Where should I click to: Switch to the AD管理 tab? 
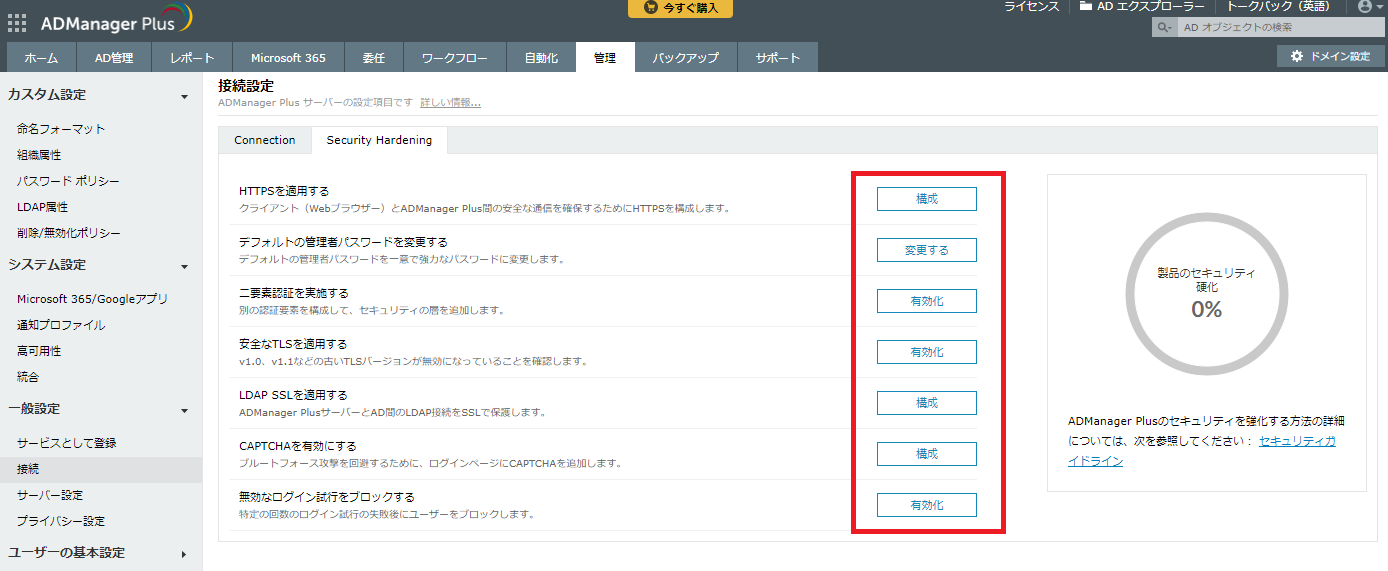(114, 58)
